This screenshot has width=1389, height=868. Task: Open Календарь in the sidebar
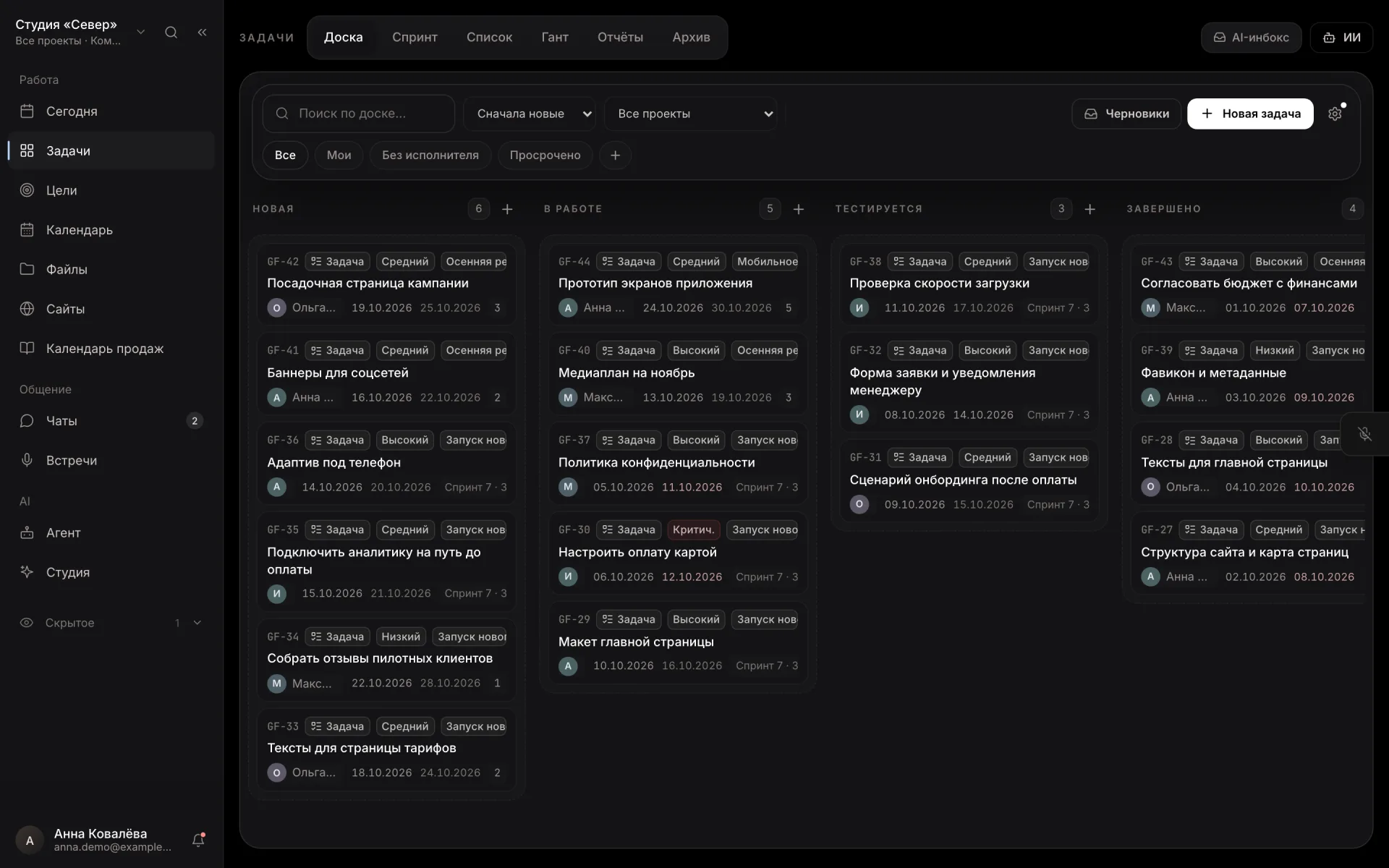click(x=111, y=230)
